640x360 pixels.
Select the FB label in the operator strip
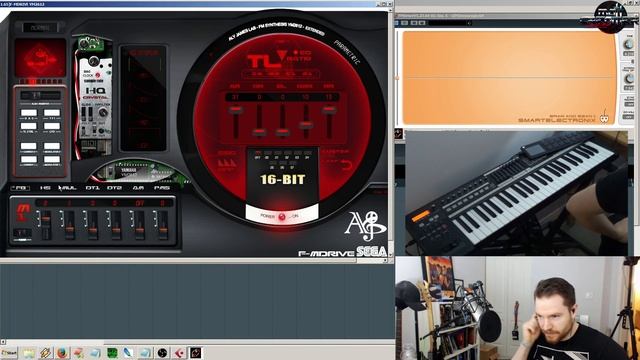click(x=20, y=188)
